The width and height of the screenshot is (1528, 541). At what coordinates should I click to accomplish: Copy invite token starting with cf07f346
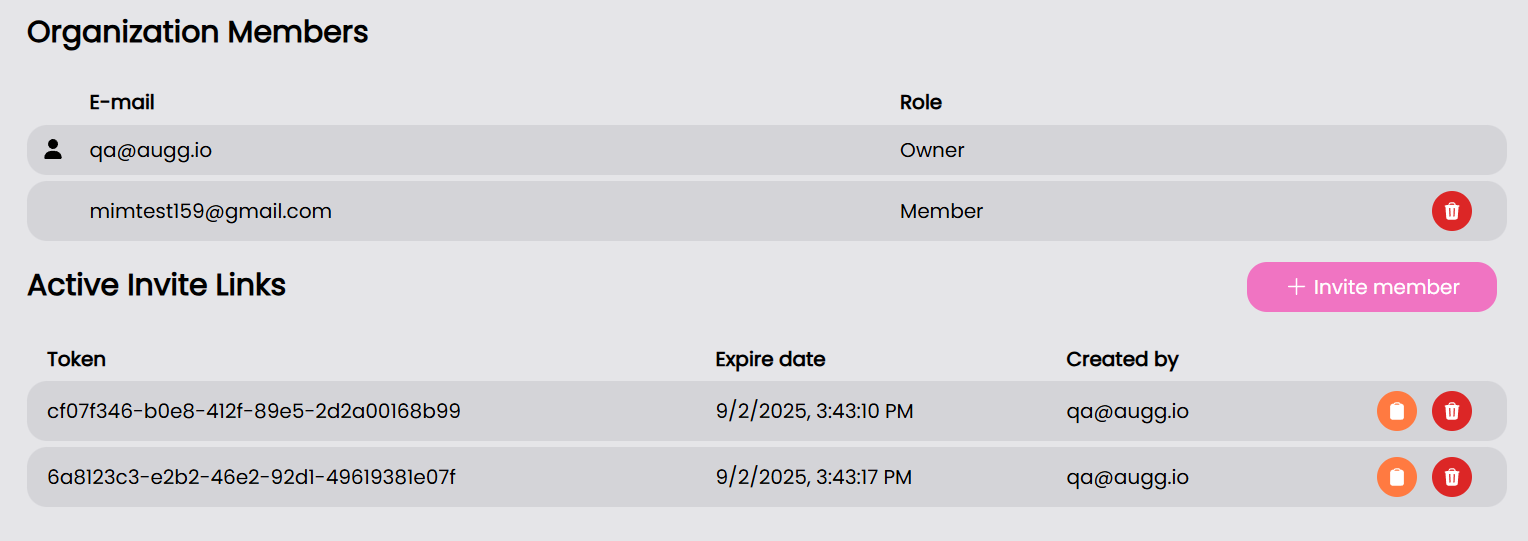pos(1396,411)
